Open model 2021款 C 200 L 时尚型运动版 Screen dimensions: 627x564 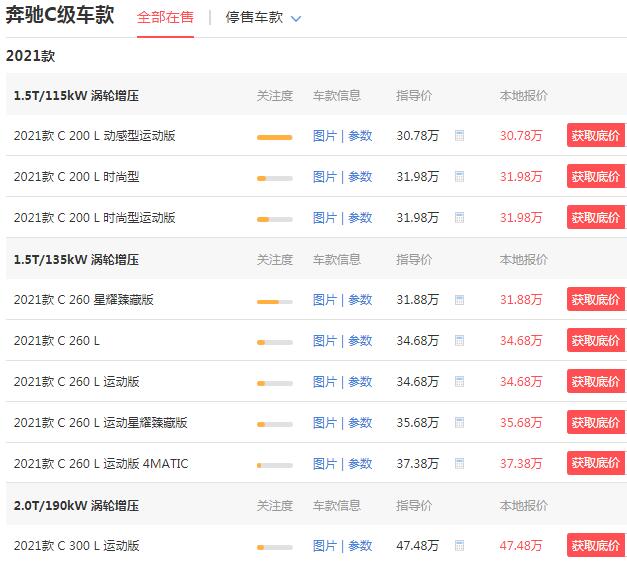point(94,218)
